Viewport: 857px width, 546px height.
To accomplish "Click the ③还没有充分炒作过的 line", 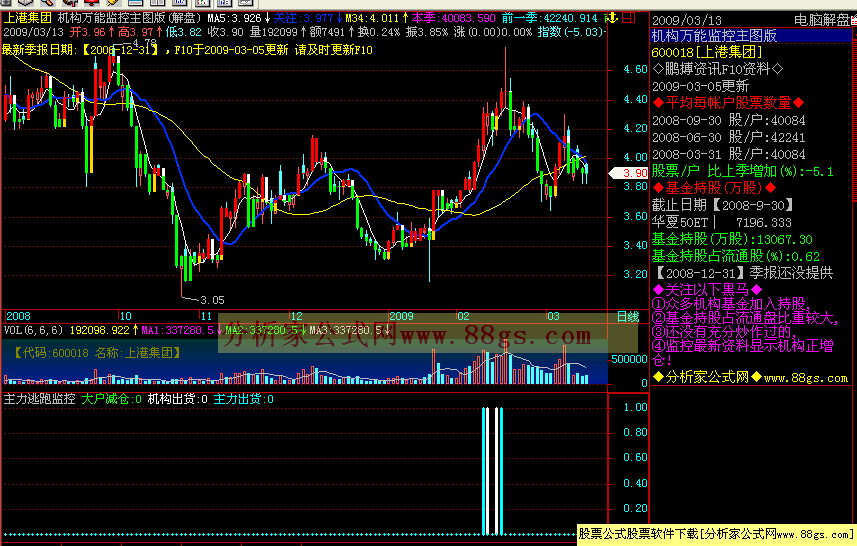I will pos(724,332).
